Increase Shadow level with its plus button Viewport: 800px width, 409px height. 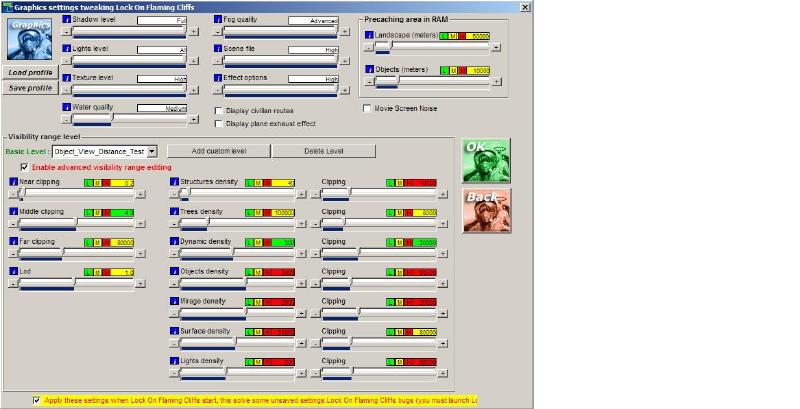(194, 32)
